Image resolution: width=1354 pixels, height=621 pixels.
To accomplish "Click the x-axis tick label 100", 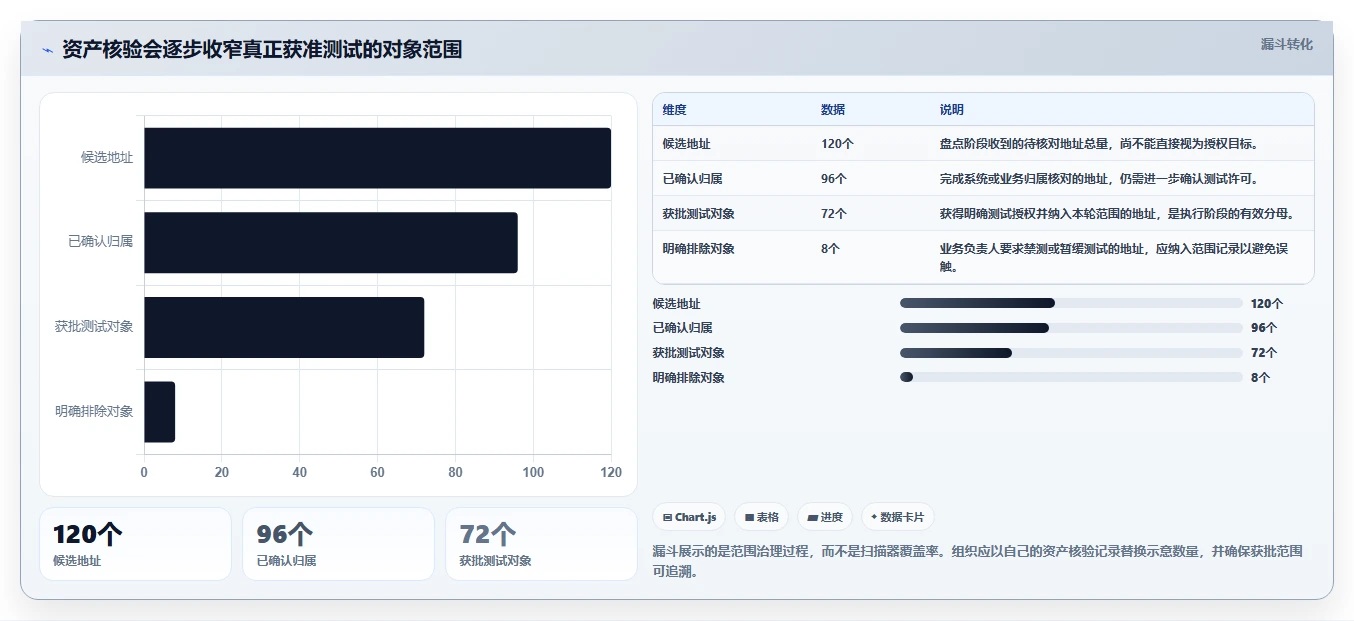I will click(x=533, y=472).
